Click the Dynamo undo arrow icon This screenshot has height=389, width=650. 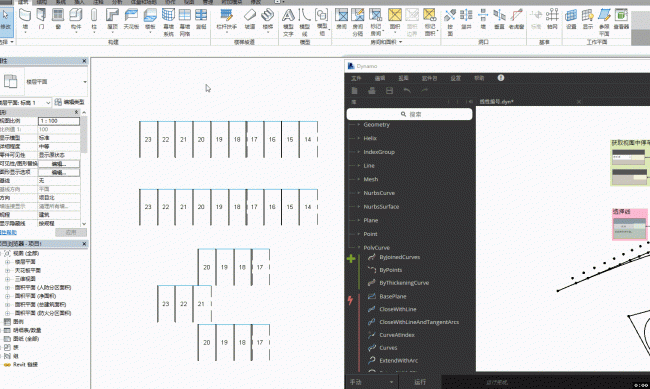pyautogui.click(x=407, y=90)
